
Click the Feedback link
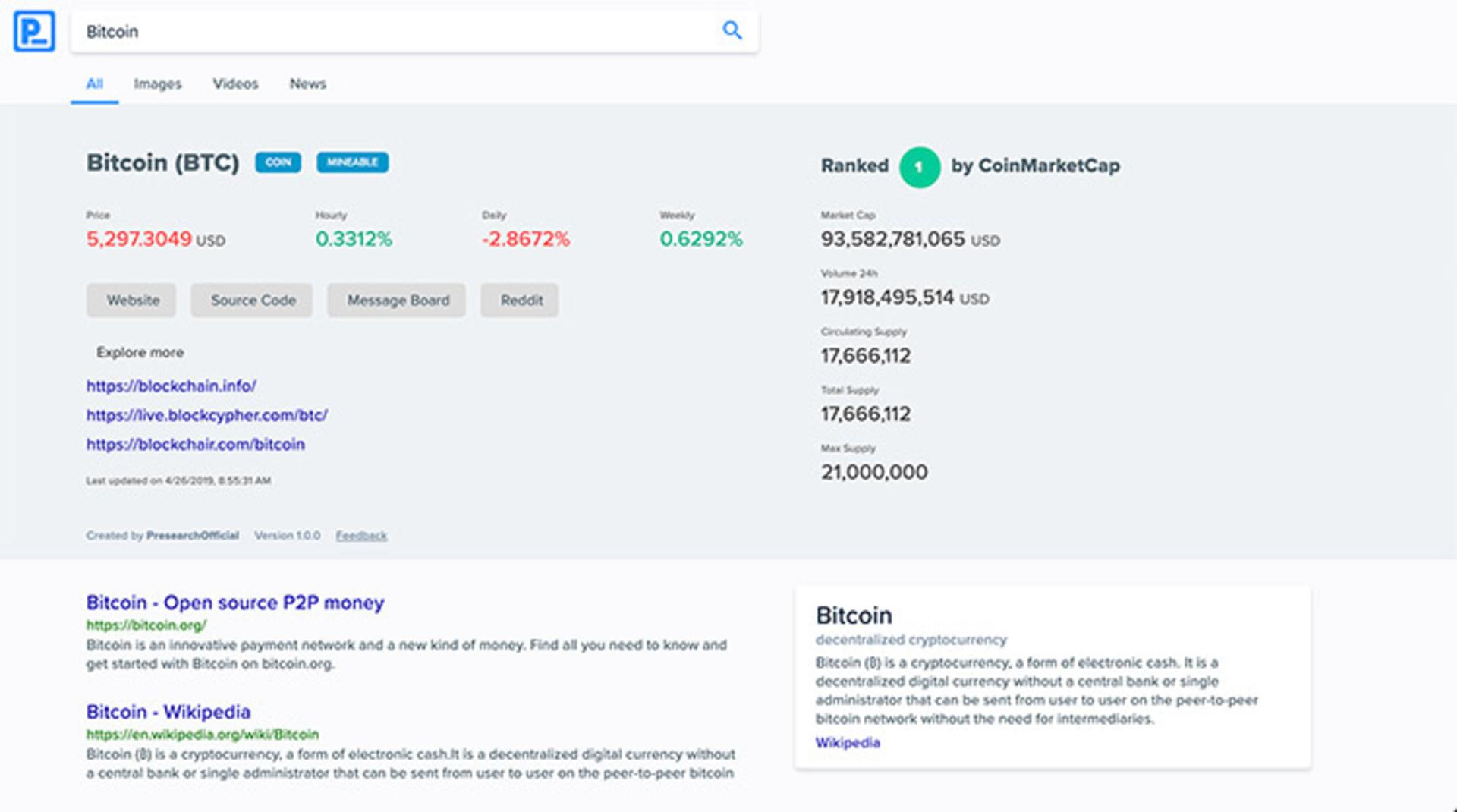pyautogui.click(x=361, y=536)
